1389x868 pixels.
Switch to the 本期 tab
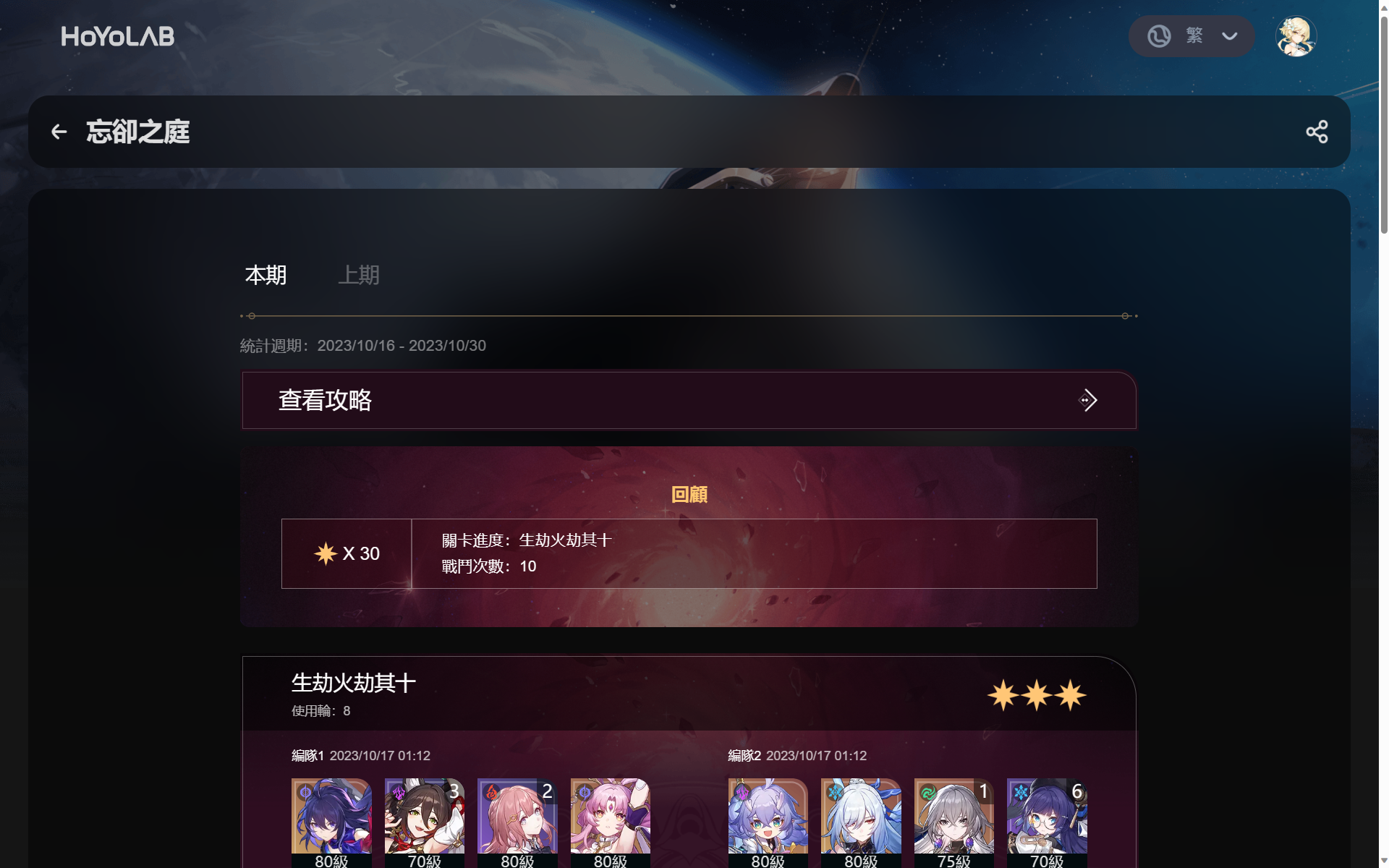tap(266, 275)
